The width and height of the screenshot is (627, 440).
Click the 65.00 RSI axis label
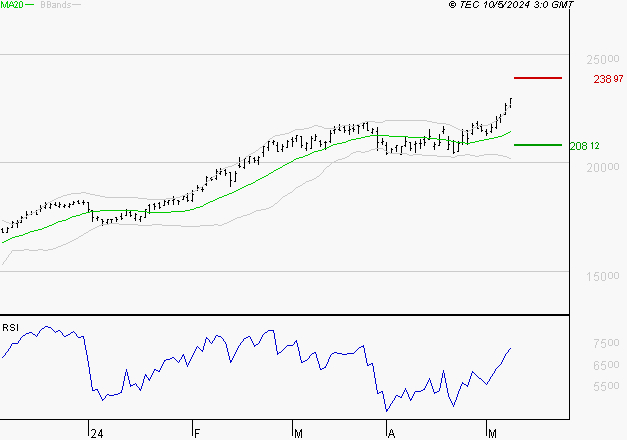pos(606,365)
